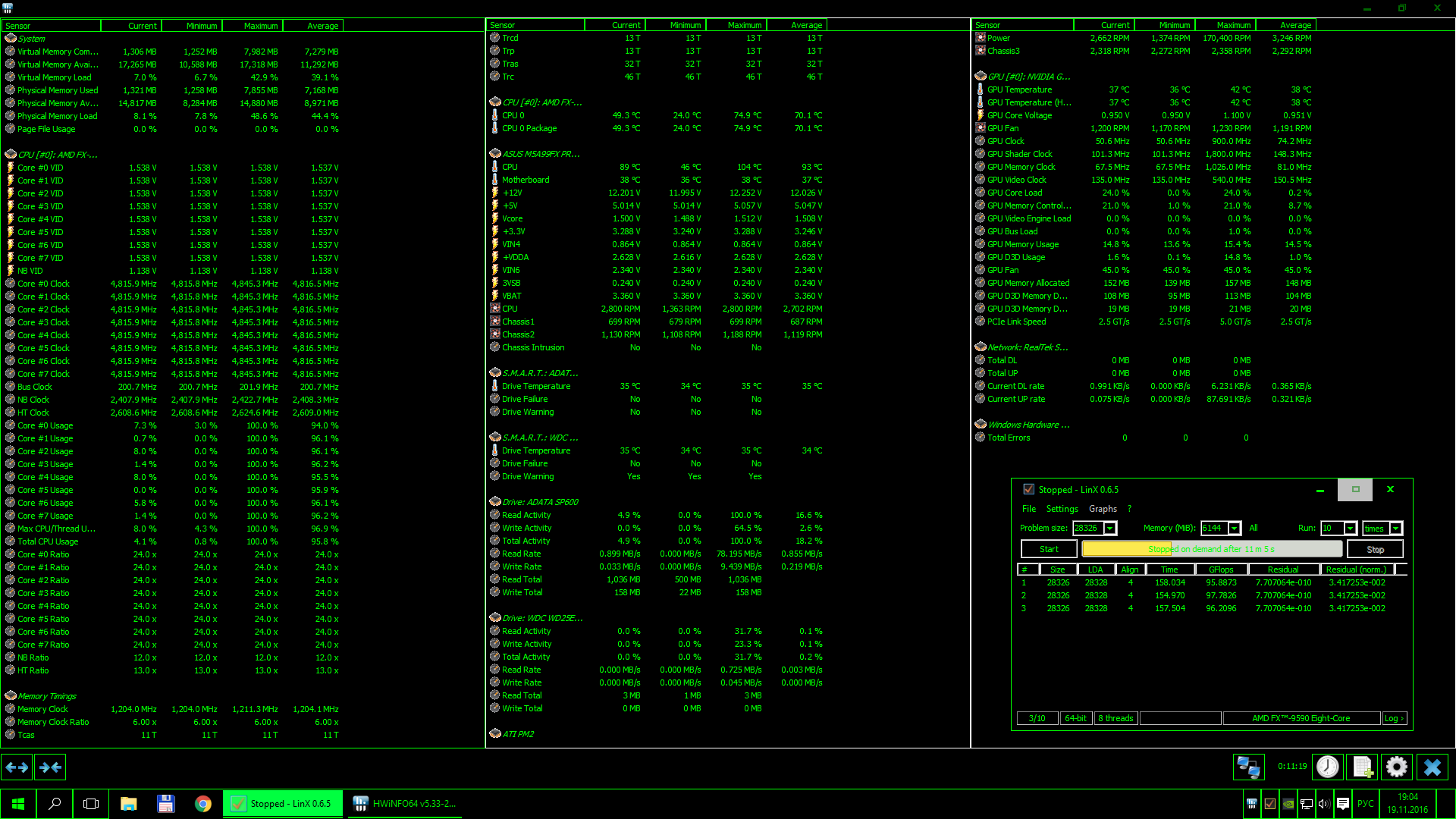Screen dimensions: 1456x819
Task: Close sensors with the blue X icon
Action: [1432, 767]
